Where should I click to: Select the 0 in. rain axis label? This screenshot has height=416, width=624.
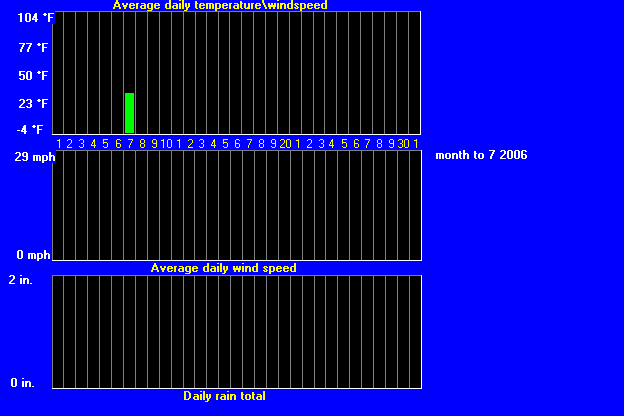pyautogui.click(x=21, y=383)
